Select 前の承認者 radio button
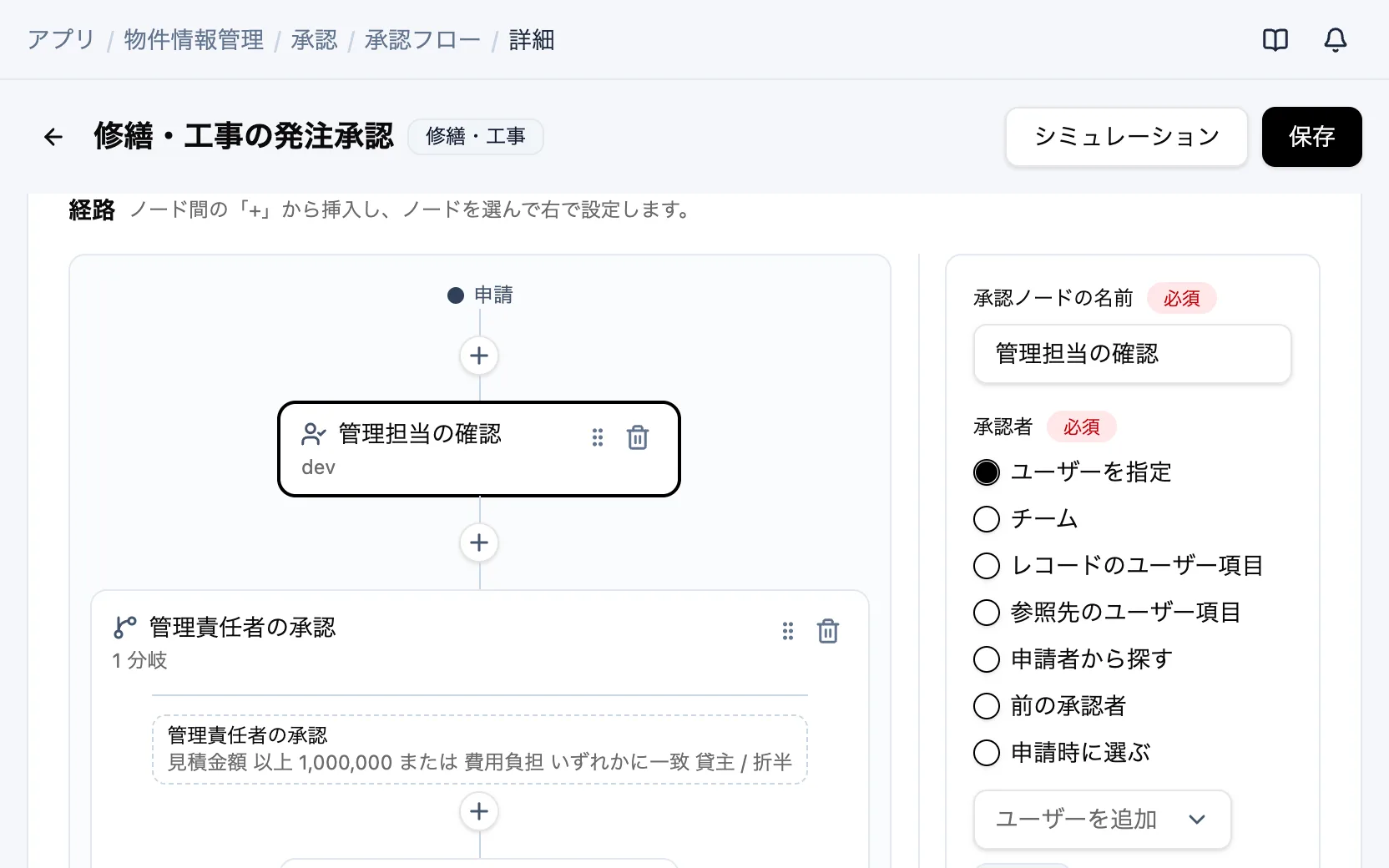Screen dimensions: 1389x868 pos(987,706)
